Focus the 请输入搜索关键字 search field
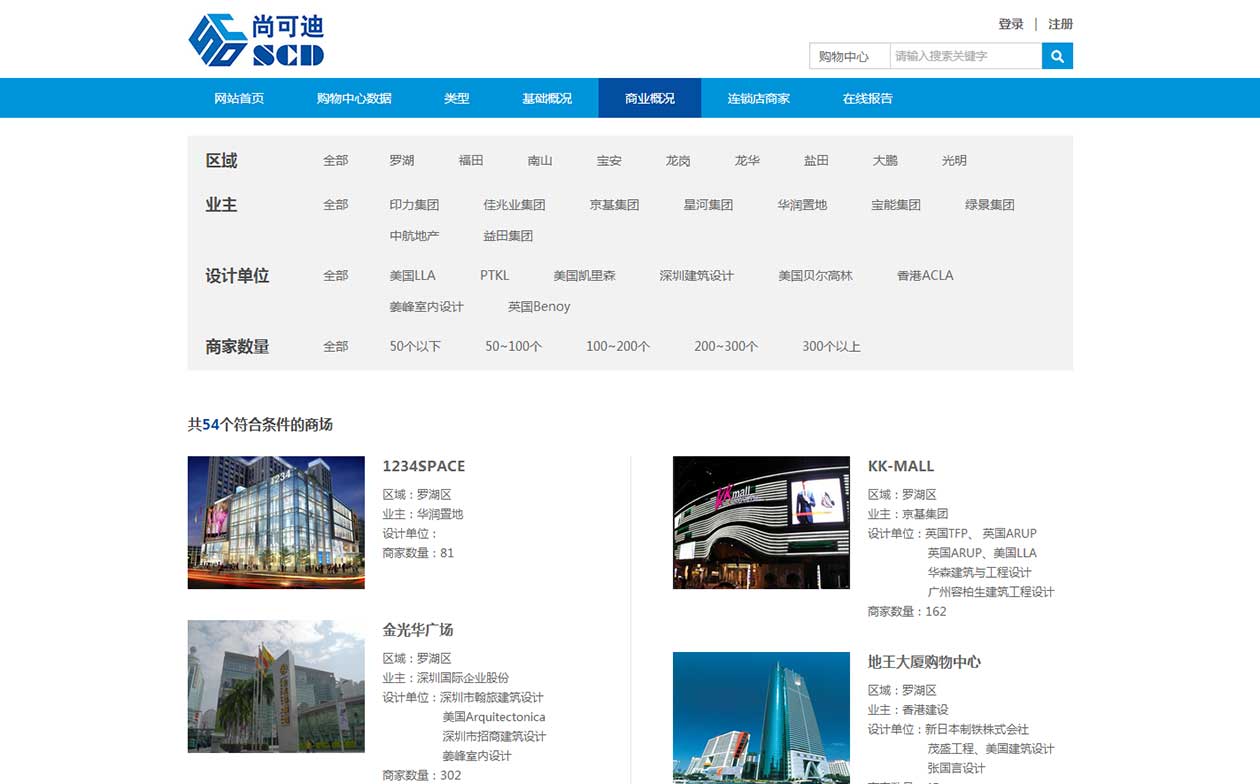 [966, 56]
